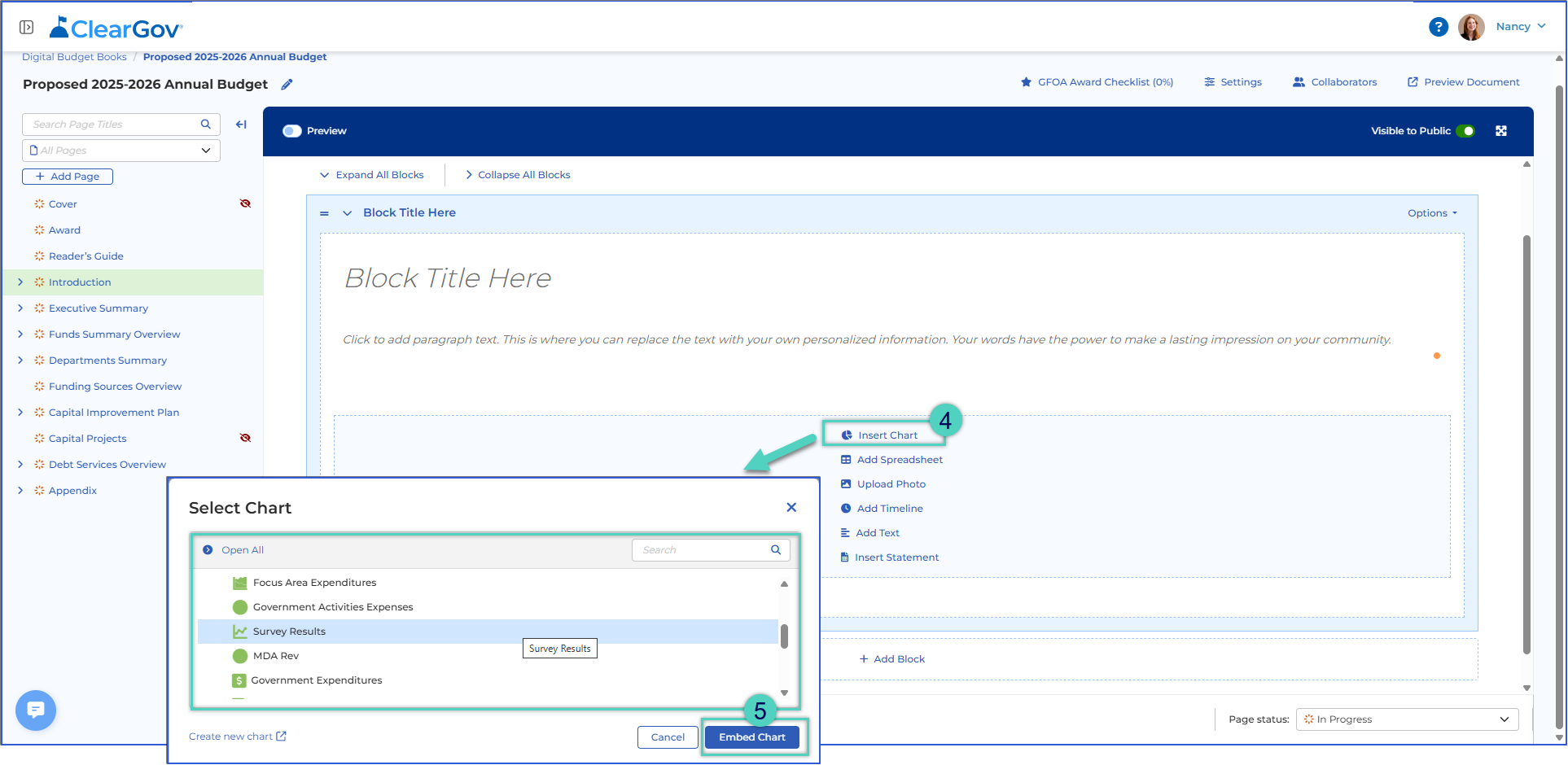Viewport: 1568px width, 765px height.
Task: Click the Survey Results line chart icon
Action: 239,632
